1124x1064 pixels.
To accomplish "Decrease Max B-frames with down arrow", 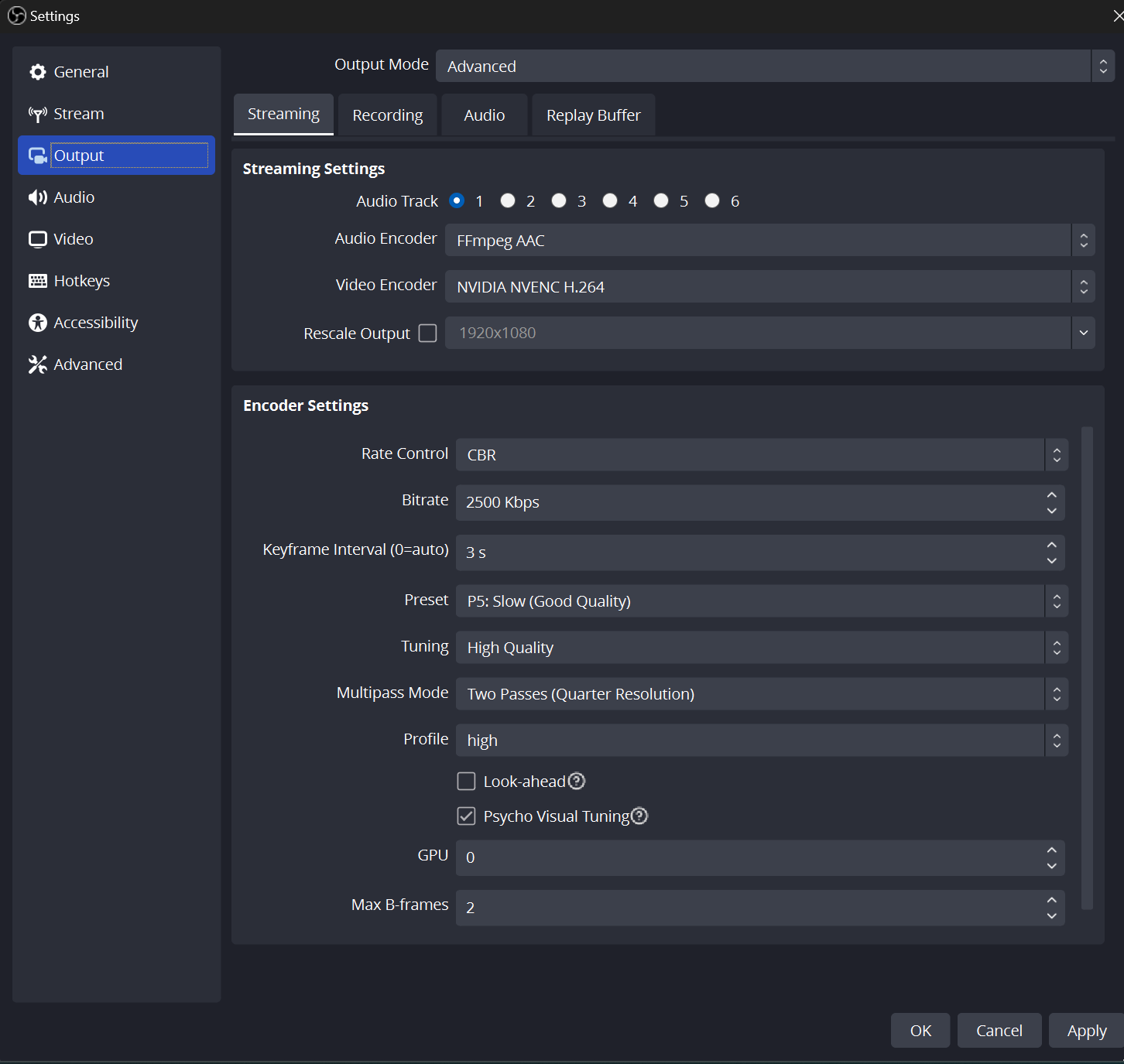I will [x=1051, y=916].
